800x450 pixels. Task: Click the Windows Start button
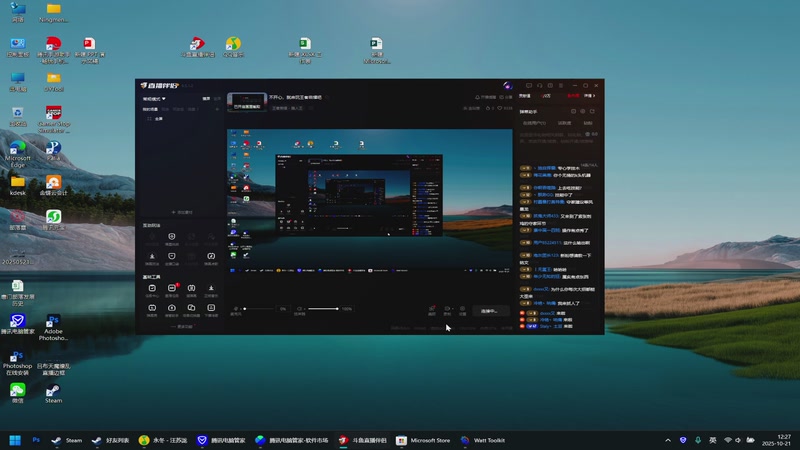click(x=15, y=440)
